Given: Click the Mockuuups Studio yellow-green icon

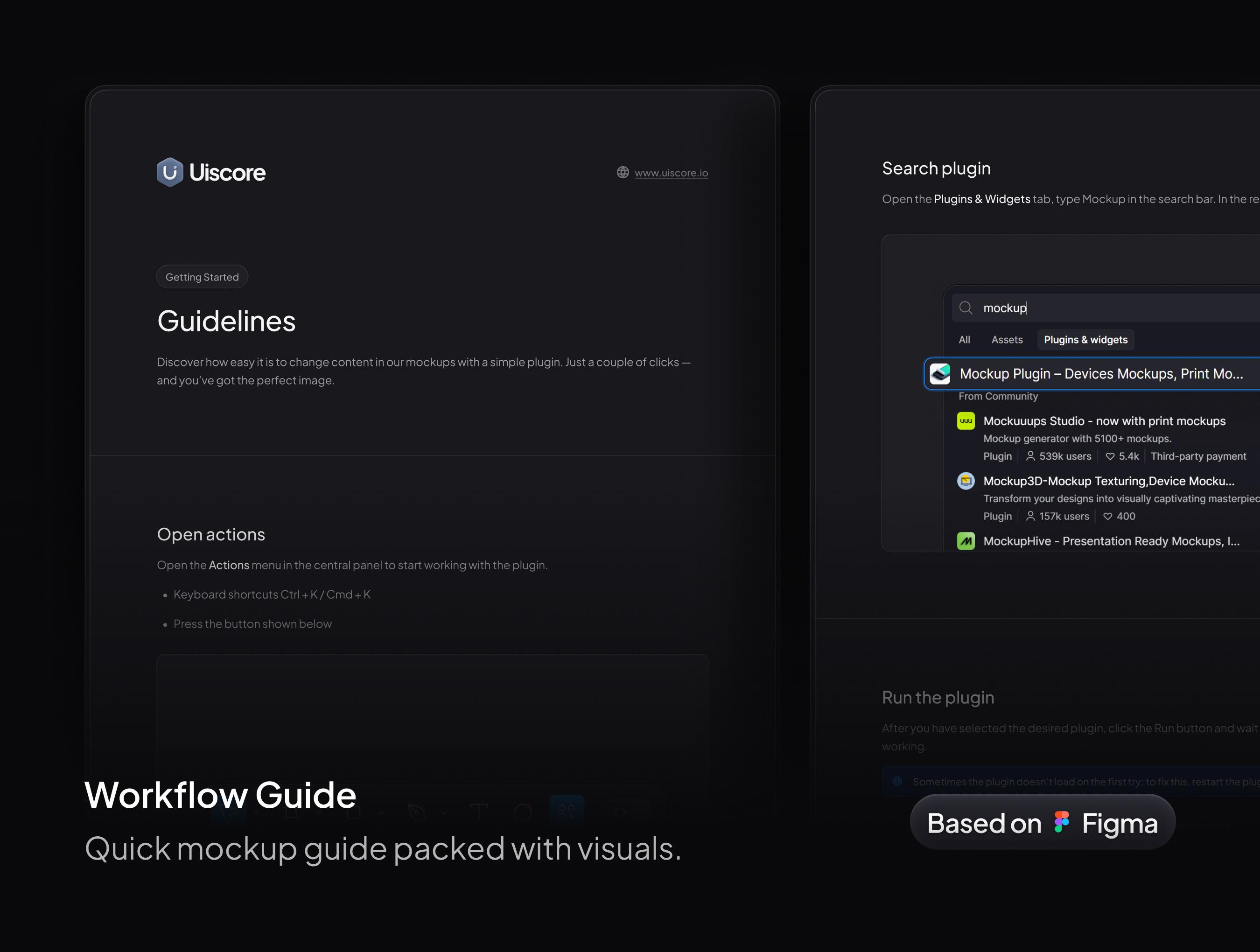Looking at the screenshot, I should [966, 421].
